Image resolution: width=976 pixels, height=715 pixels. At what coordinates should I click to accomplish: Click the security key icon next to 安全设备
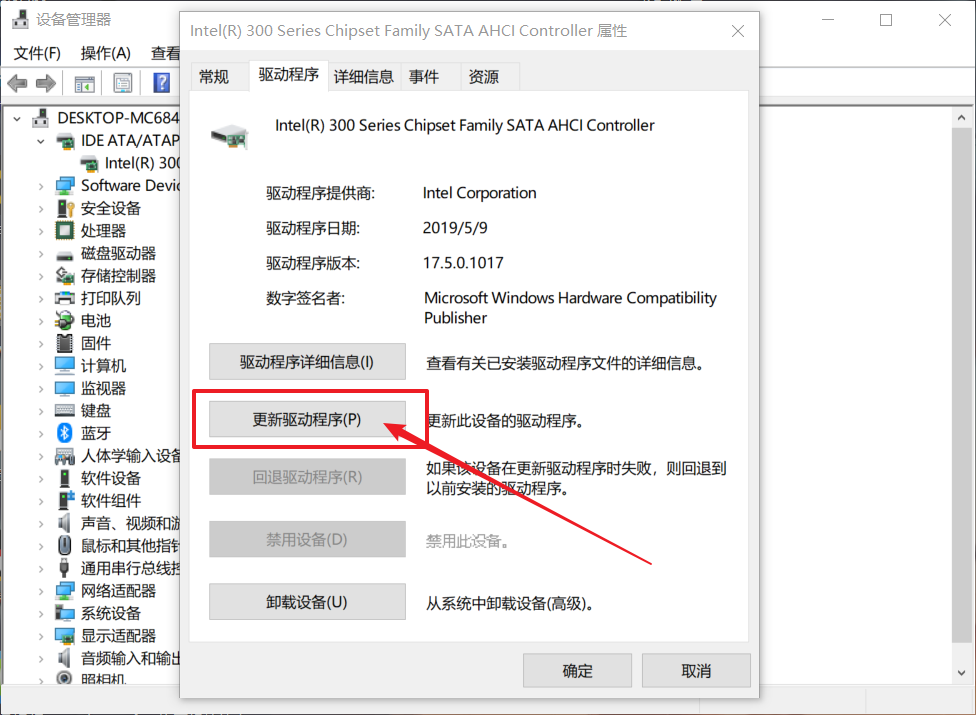(65, 208)
